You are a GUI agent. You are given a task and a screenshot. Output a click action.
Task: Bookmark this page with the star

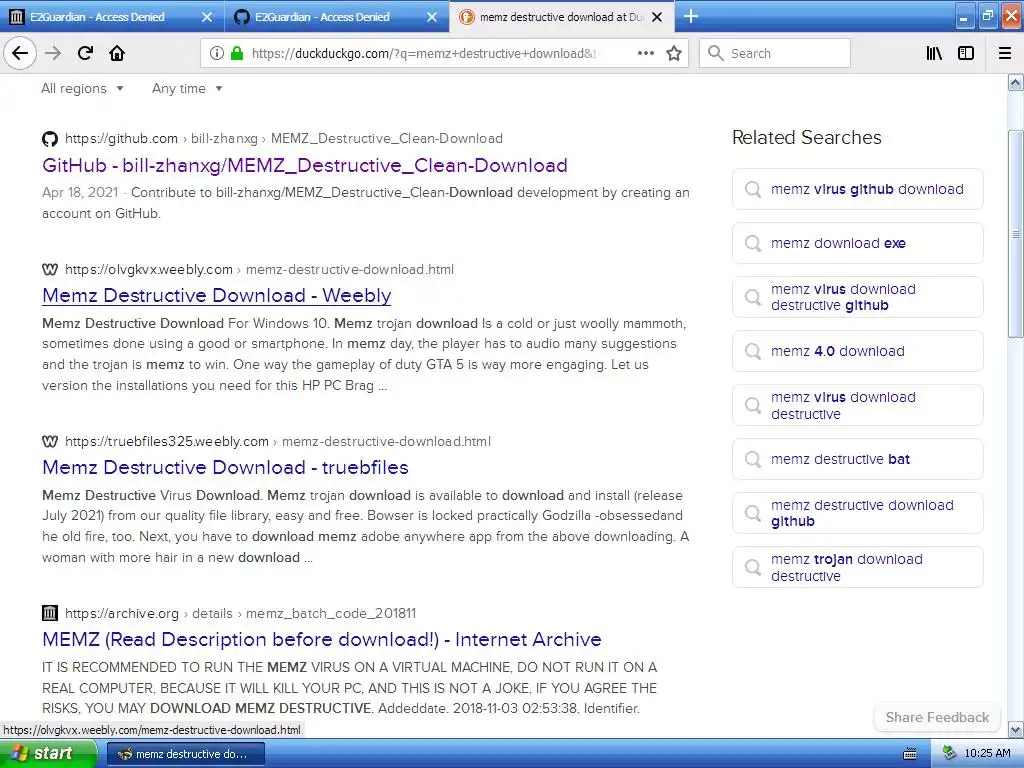[674, 54]
